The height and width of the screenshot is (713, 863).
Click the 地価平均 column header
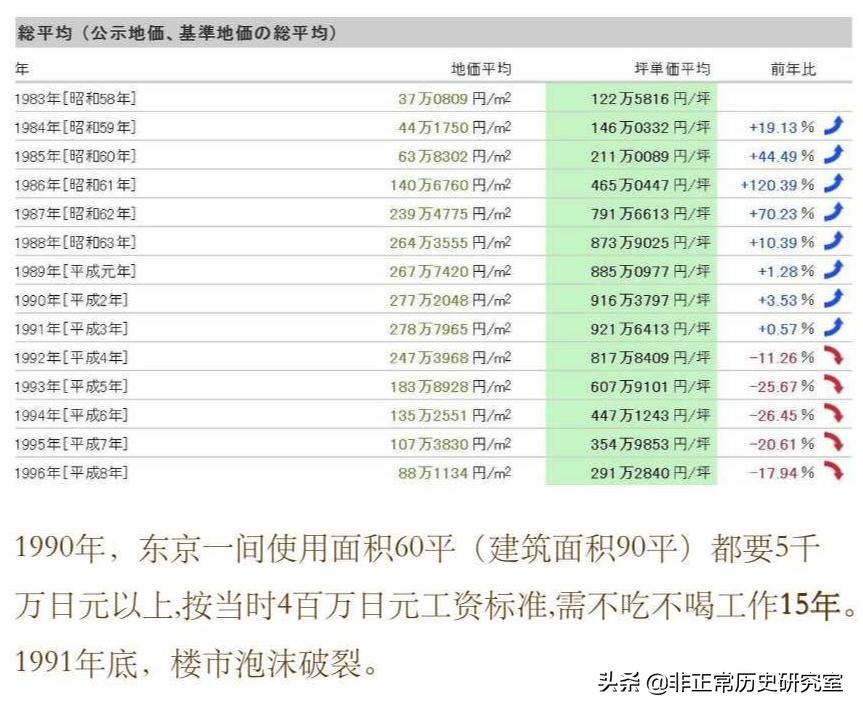(x=481, y=69)
